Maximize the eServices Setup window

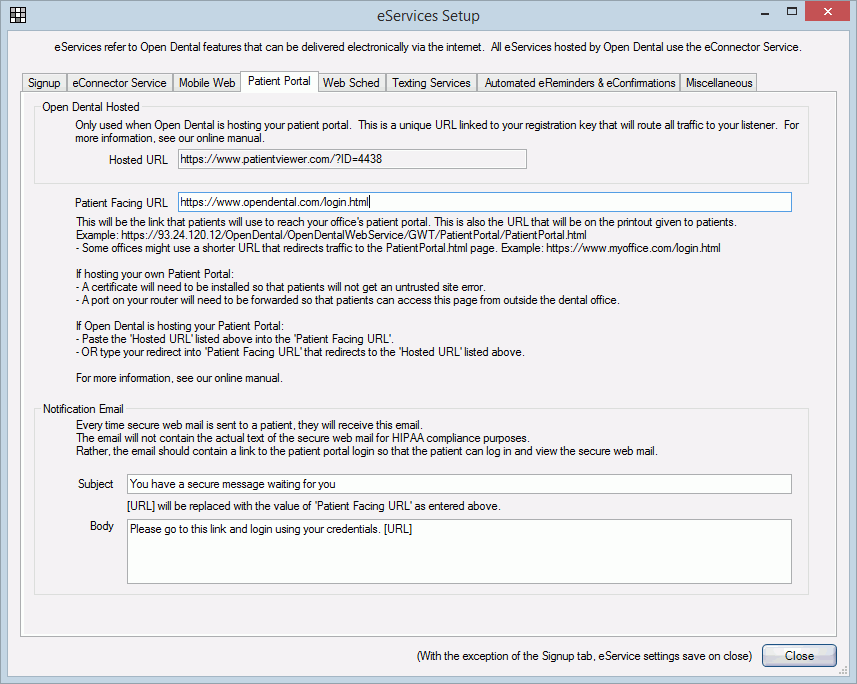(791, 11)
